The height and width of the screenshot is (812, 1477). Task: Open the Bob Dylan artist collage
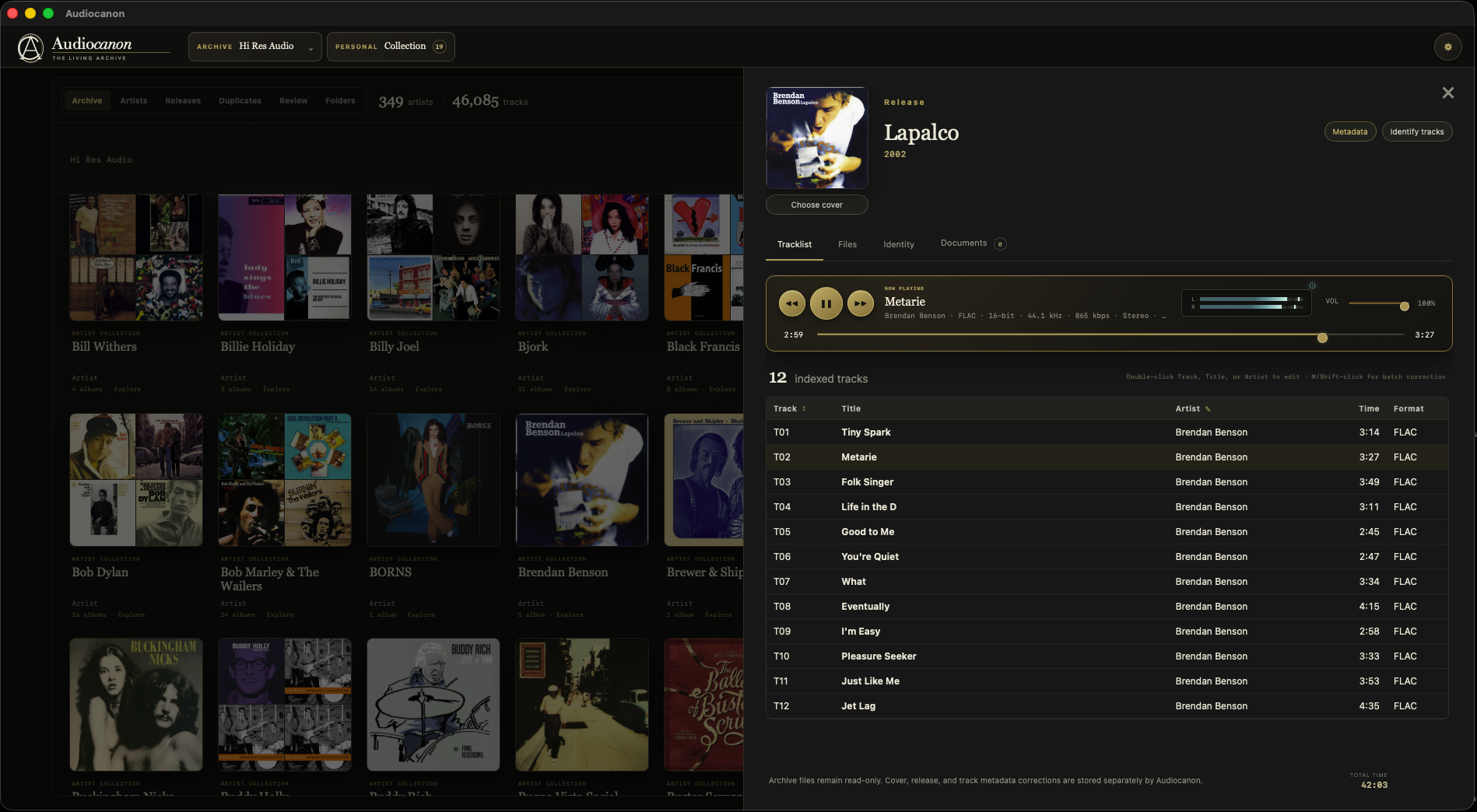tap(136, 480)
